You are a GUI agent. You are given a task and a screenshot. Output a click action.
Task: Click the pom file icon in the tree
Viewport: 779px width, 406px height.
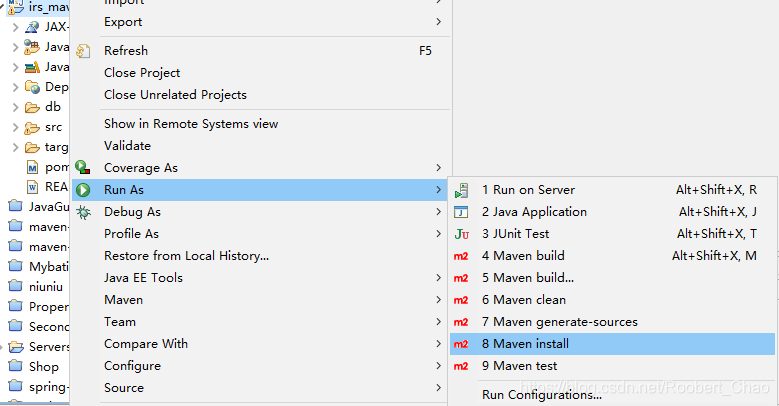(x=32, y=167)
